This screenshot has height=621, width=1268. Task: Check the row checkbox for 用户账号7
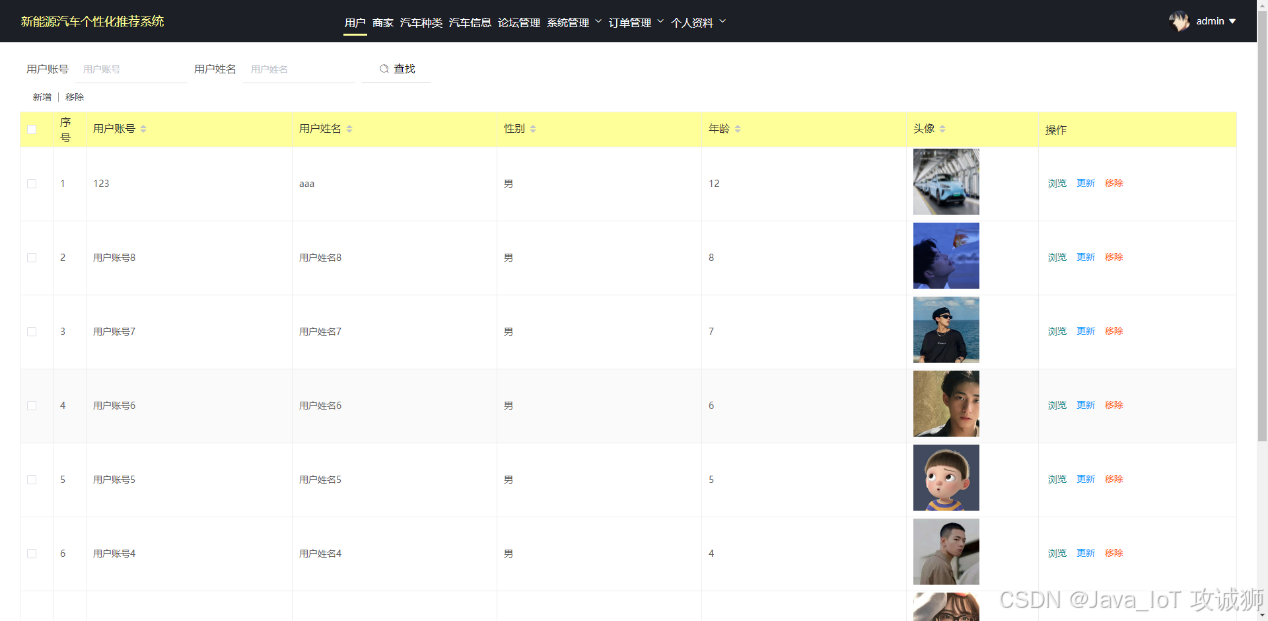click(x=32, y=331)
